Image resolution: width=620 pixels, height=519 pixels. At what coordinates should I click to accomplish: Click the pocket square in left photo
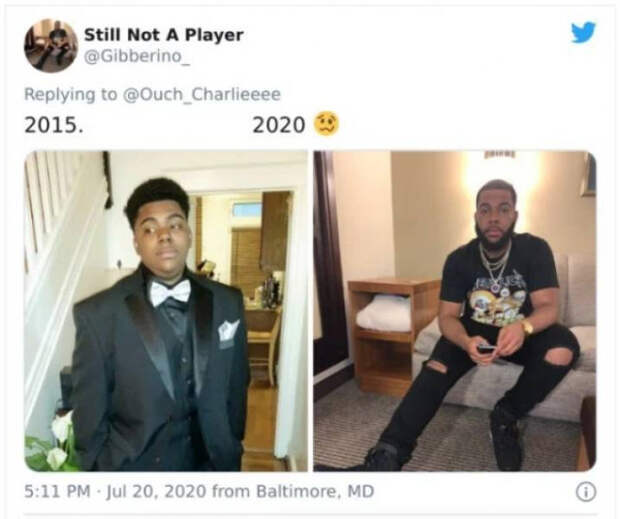coord(228,330)
